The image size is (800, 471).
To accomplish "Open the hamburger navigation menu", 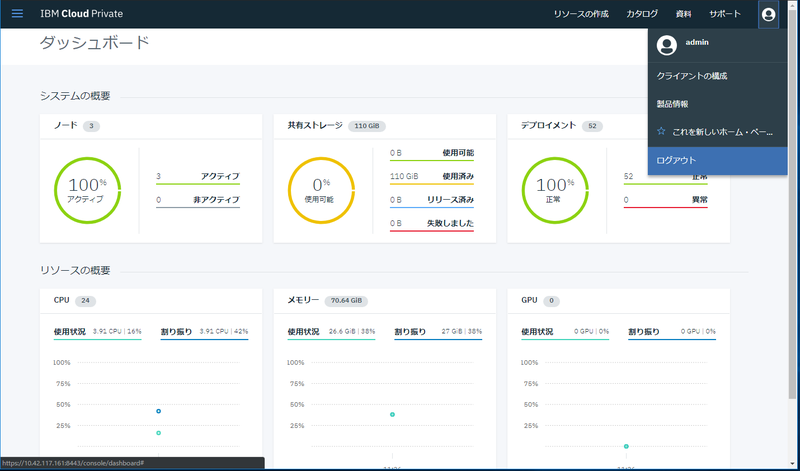I will (17, 14).
